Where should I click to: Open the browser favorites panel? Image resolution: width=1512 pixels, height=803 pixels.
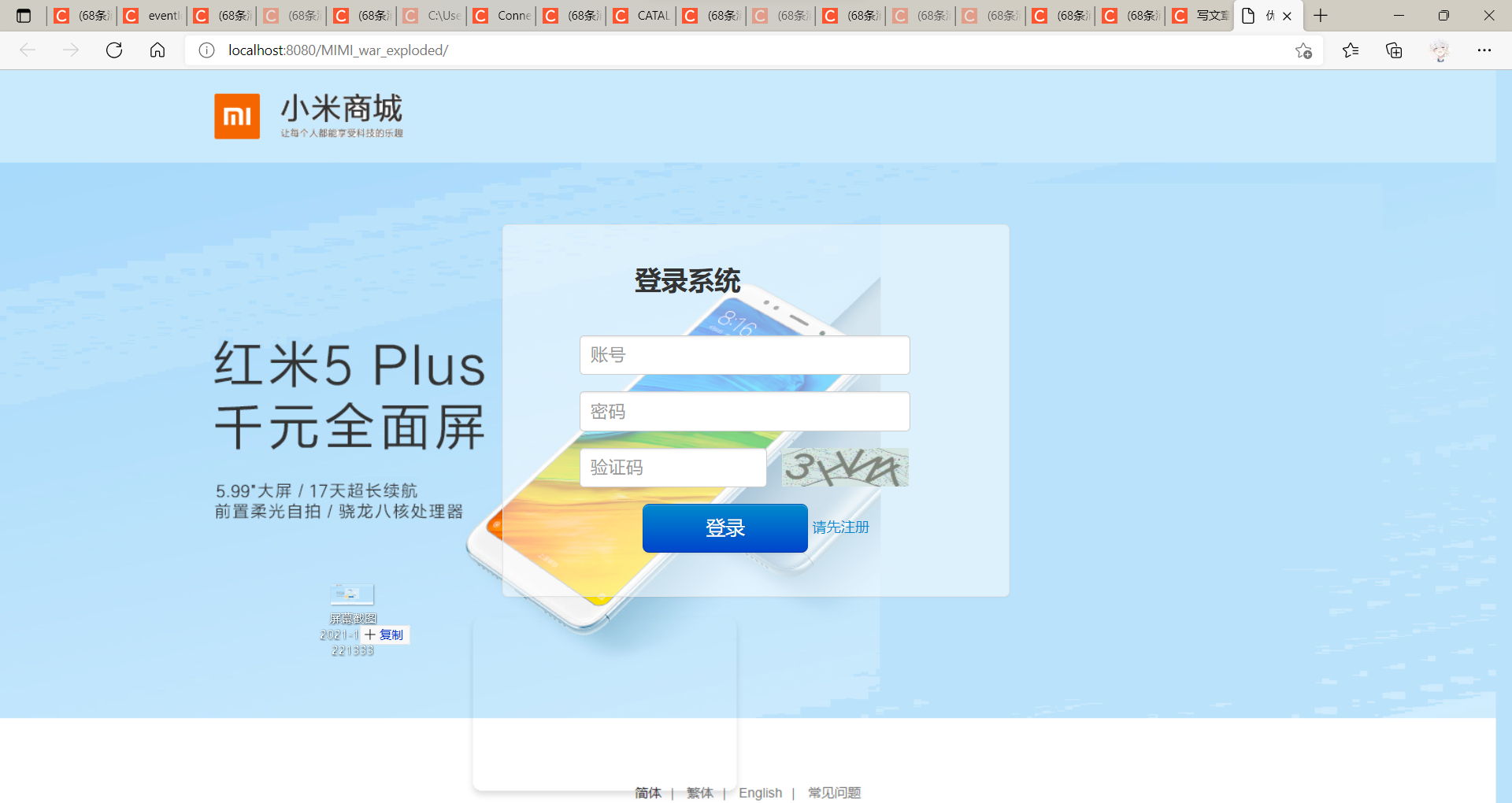(1350, 50)
